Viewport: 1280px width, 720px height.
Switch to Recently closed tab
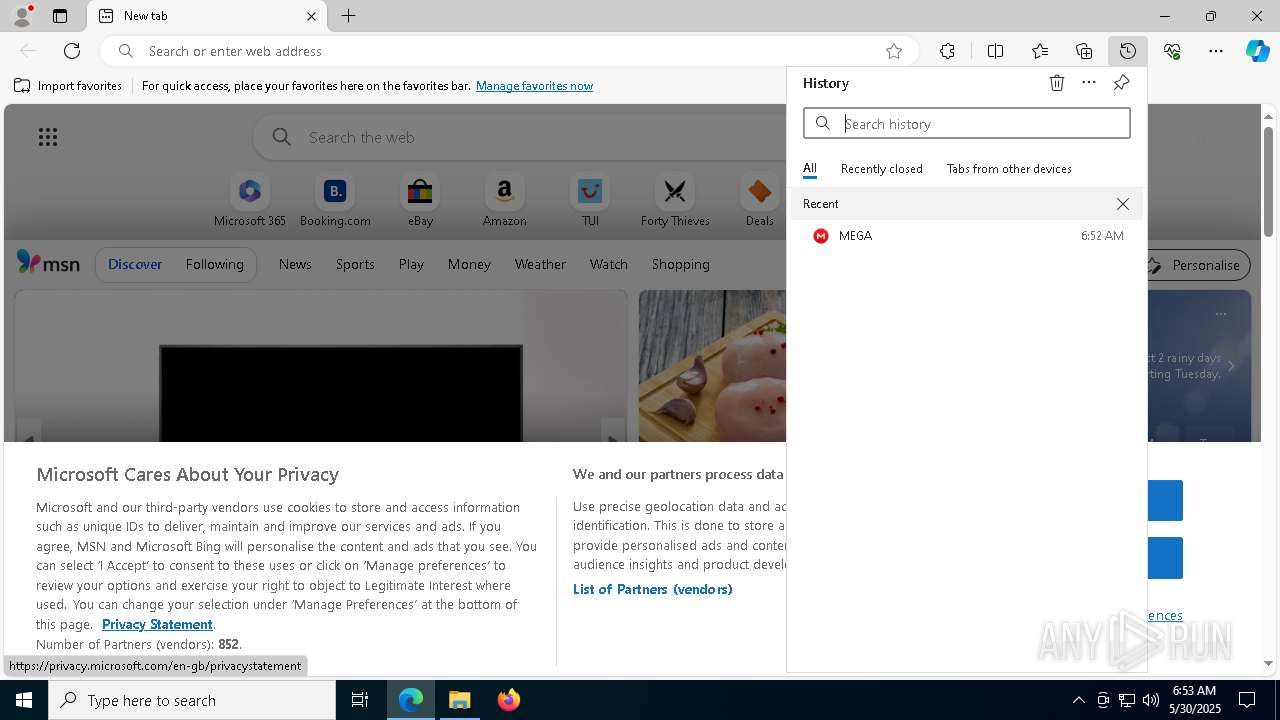point(882,169)
